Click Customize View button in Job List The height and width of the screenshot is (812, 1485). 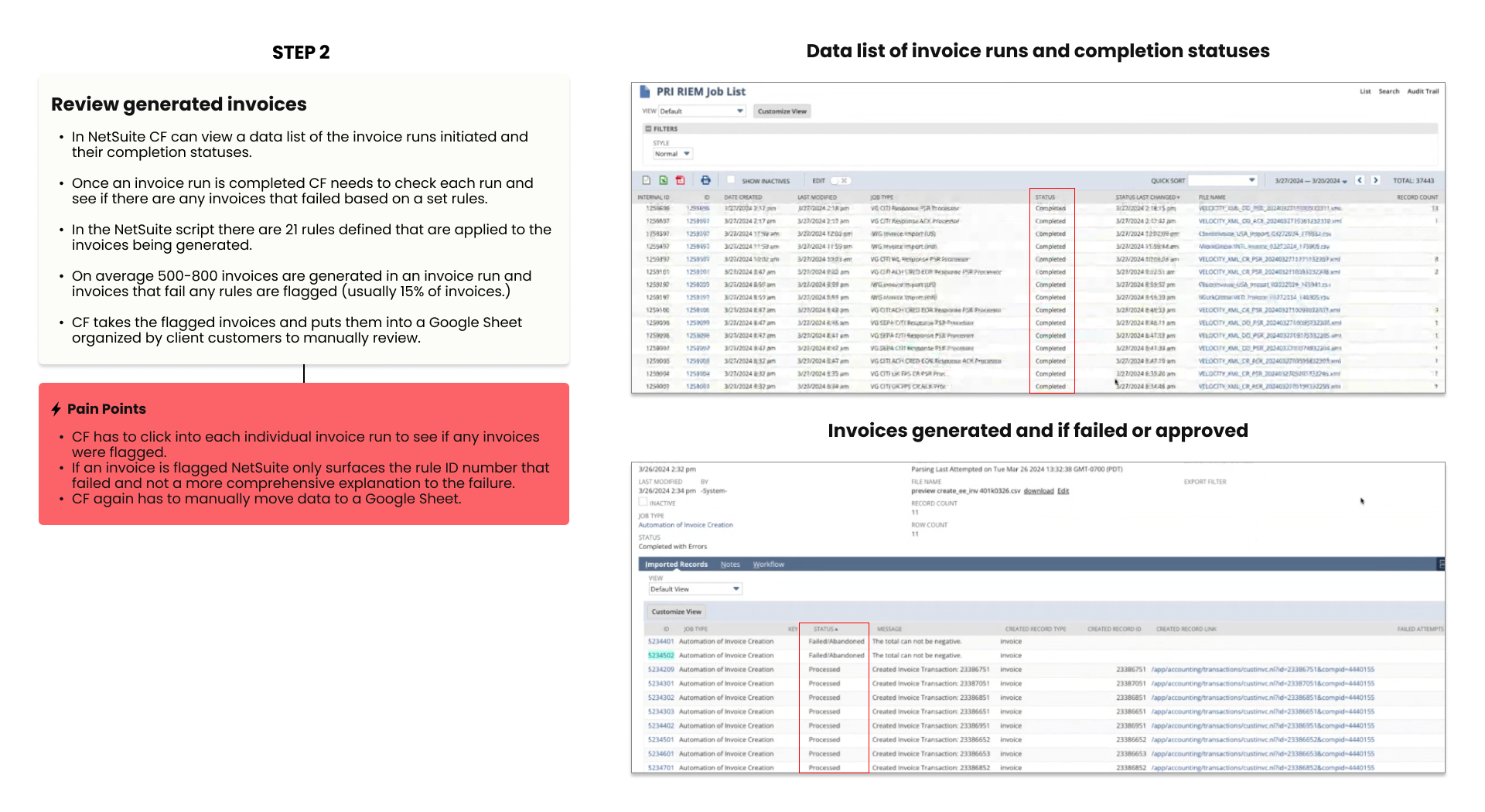tap(782, 111)
